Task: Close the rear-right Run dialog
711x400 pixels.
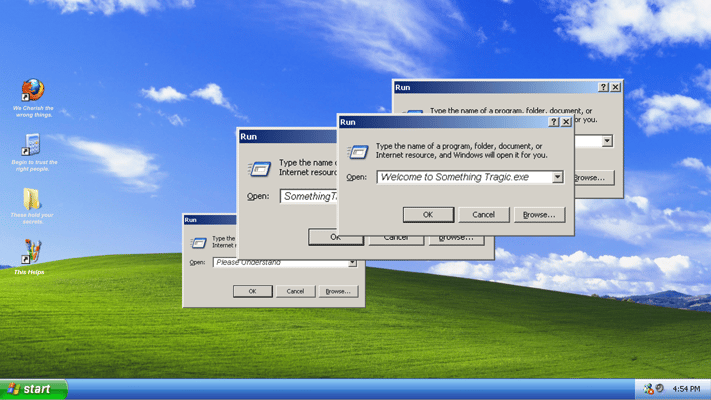Action: (615, 87)
